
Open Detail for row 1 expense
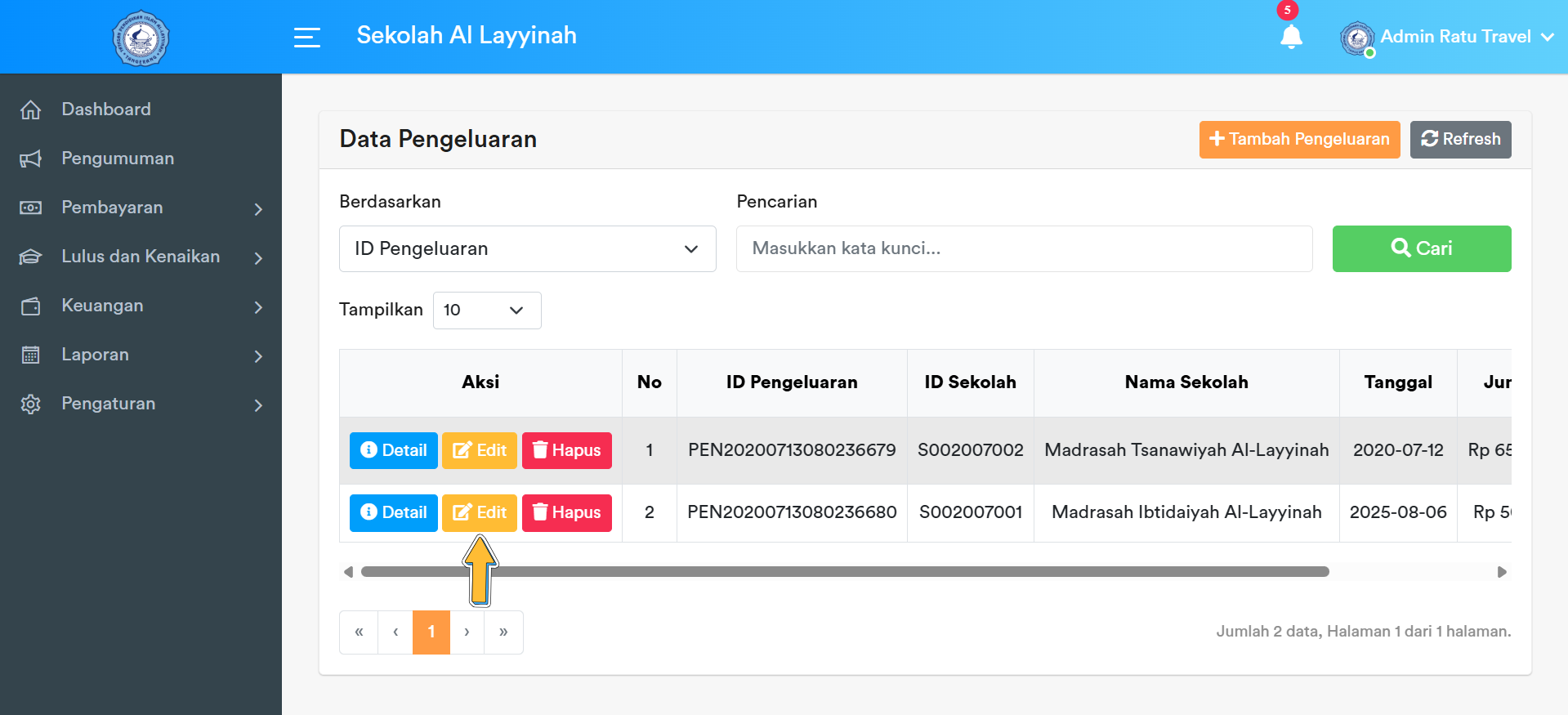pyautogui.click(x=393, y=450)
